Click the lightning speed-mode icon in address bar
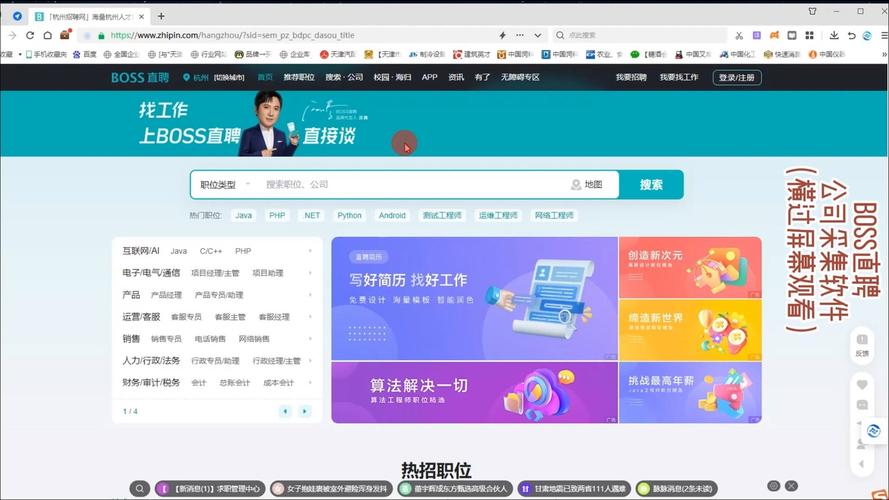Screen dimensions: 889x500 click(502, 35)
